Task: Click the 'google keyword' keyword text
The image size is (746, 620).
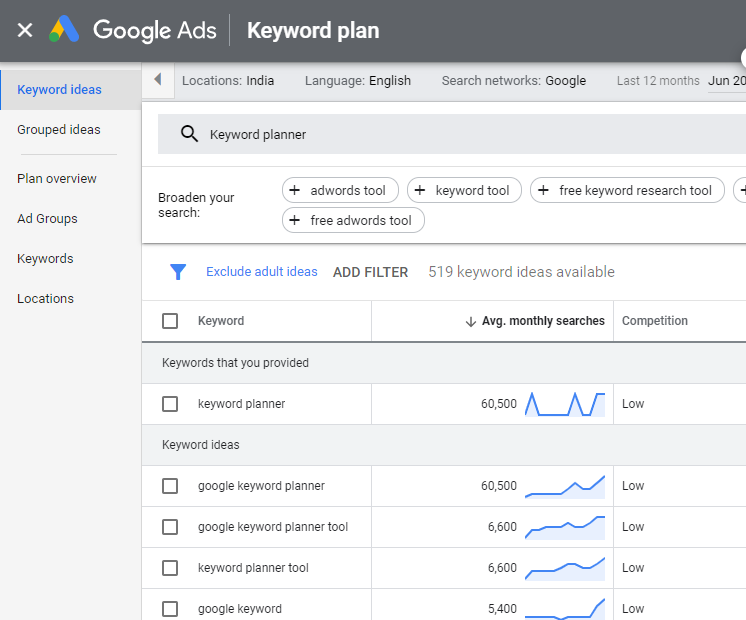Action: pyautogui.click(x=240, y=609)
